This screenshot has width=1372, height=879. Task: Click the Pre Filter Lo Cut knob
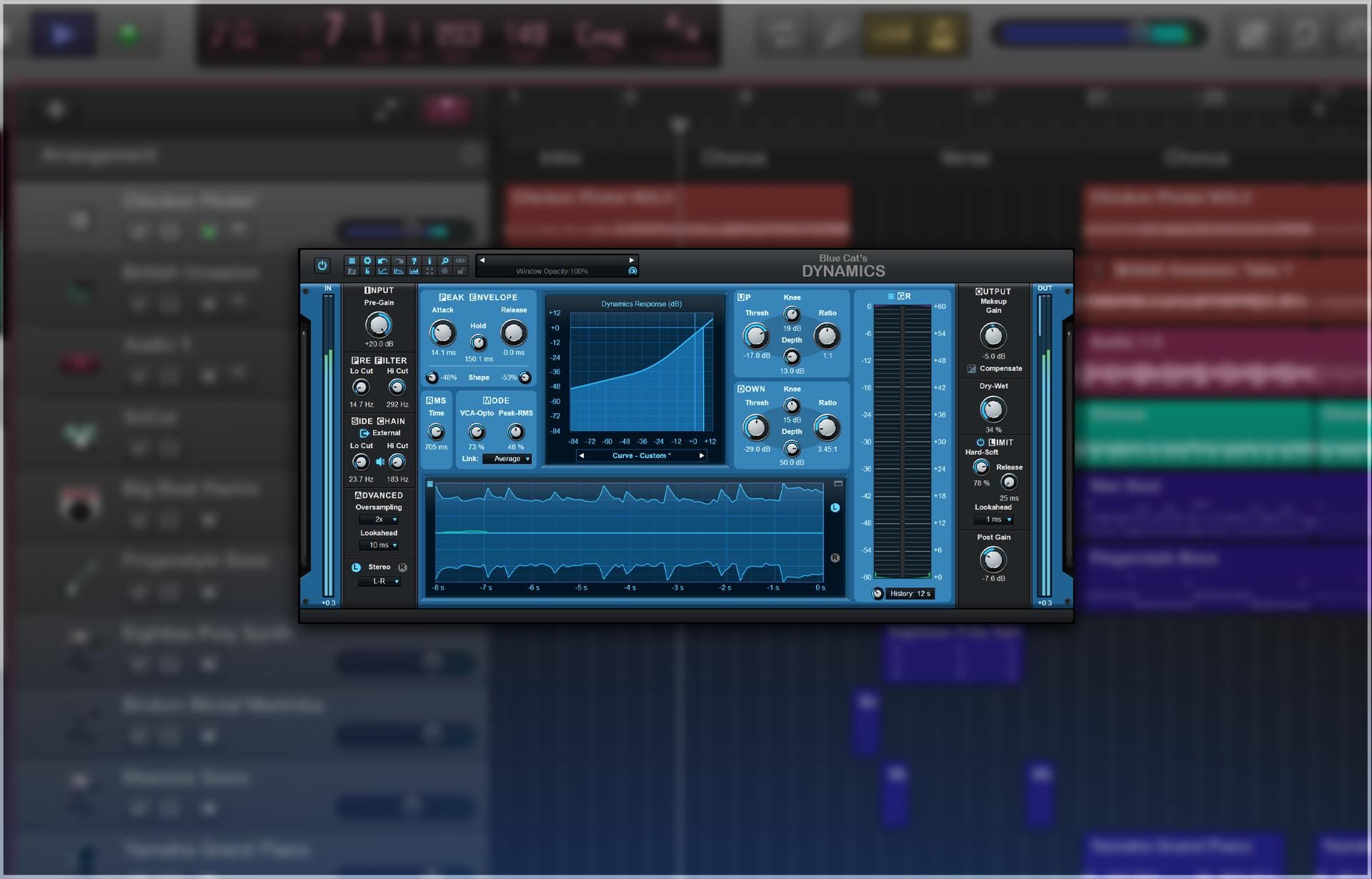tap(361, 387)
